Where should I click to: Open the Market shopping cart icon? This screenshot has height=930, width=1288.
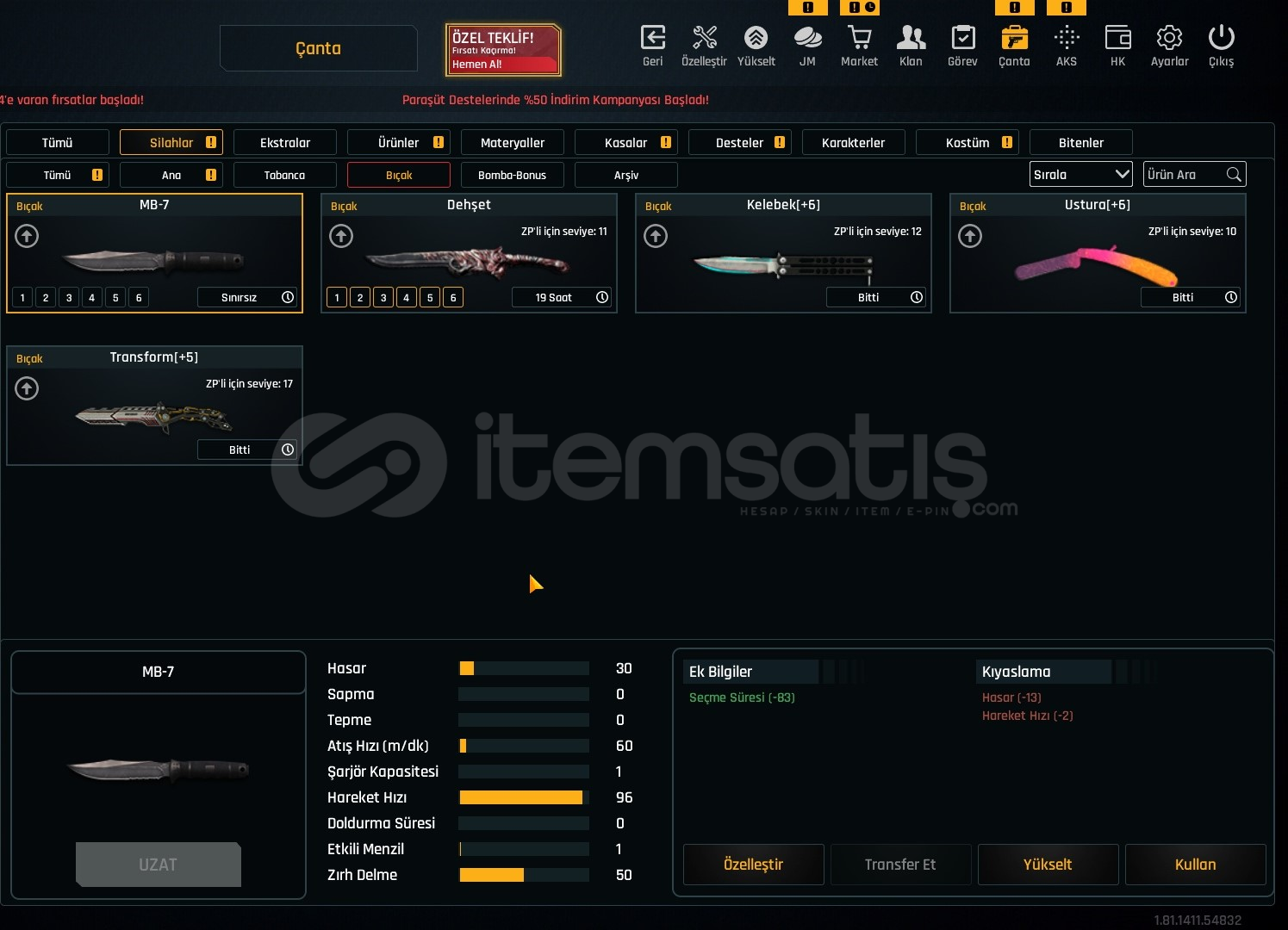[859, 39]
